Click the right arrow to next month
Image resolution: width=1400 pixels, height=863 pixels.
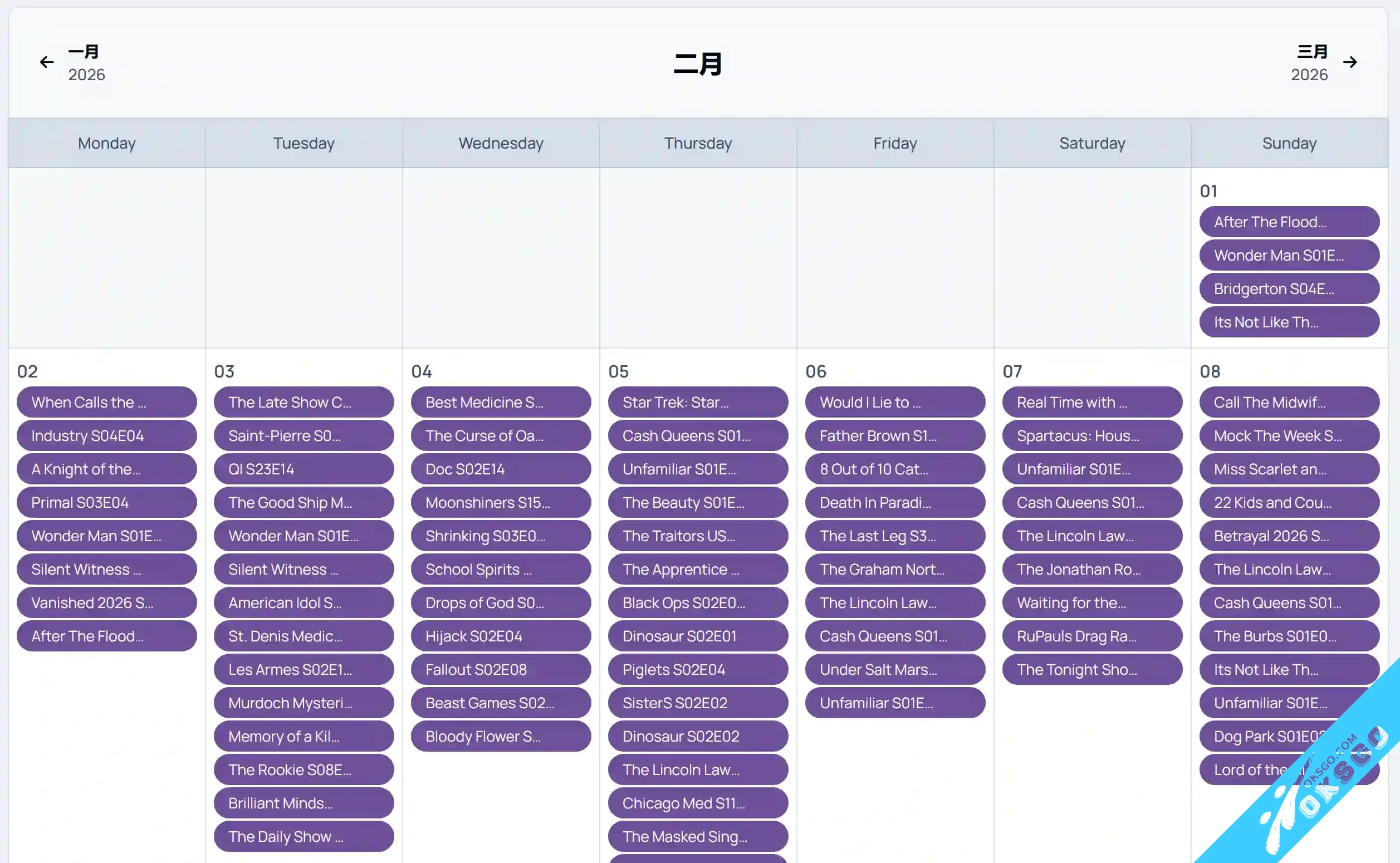(x=1350, y=62)
